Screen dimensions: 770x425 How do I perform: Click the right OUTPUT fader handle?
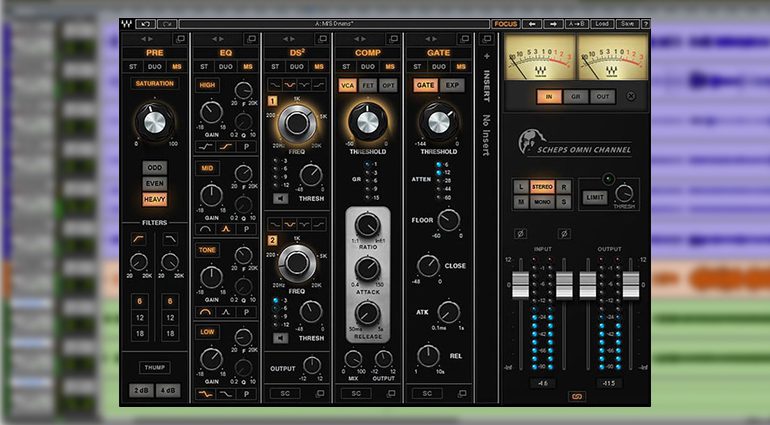click(631, 284)
